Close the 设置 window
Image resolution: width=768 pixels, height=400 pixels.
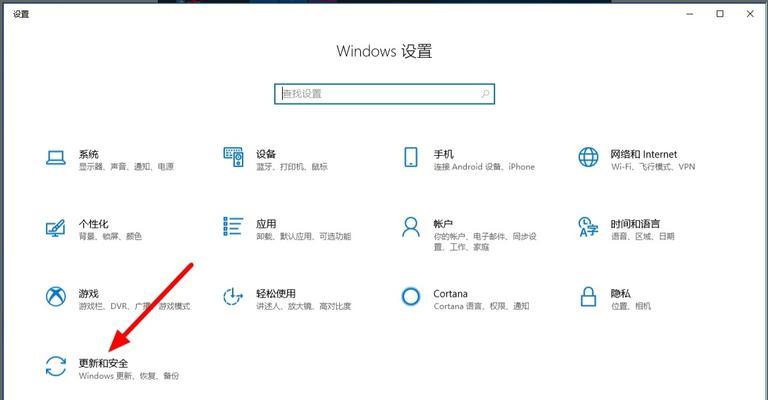coord(750,14)
